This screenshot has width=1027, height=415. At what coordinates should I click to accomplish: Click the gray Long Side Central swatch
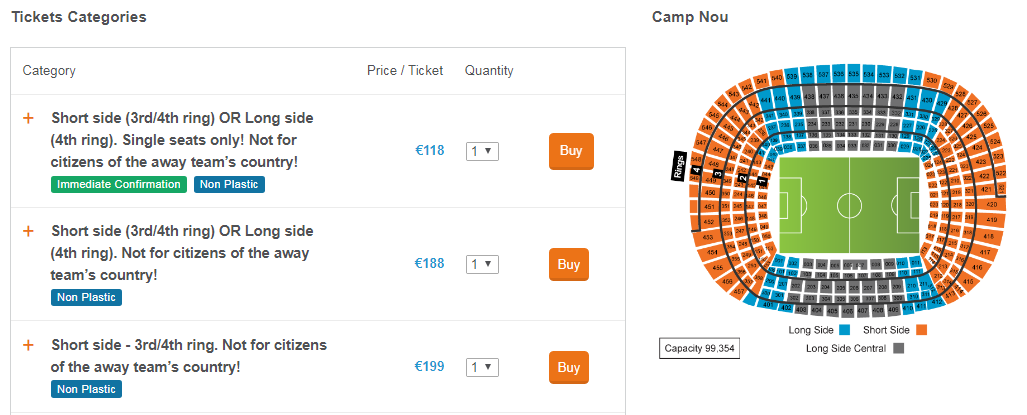pos(898,348)
